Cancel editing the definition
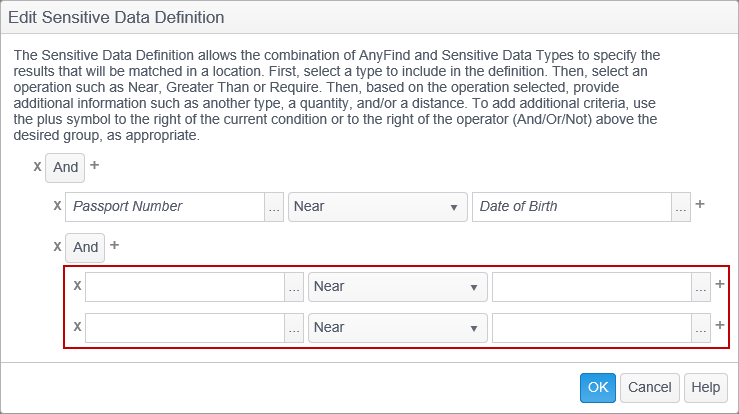Viewport: 739px width, 414px height. tap(650, 388)
